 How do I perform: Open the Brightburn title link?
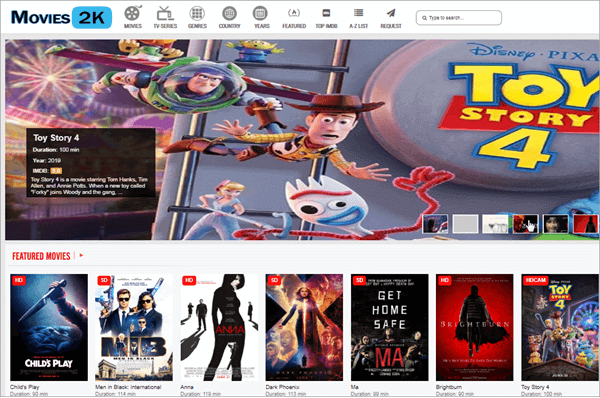449,387
